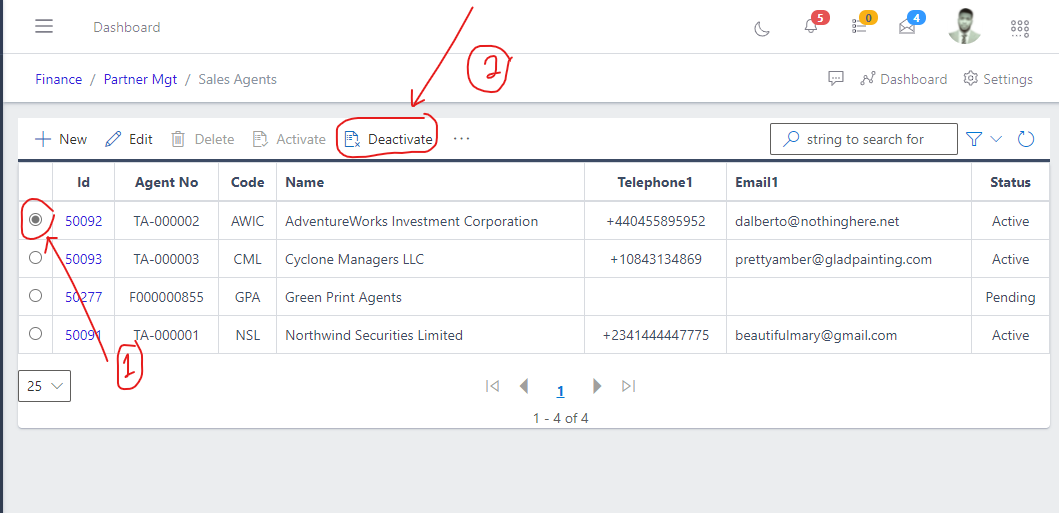
Task: Sort by the Id column header
Action: tap(84, 182)
